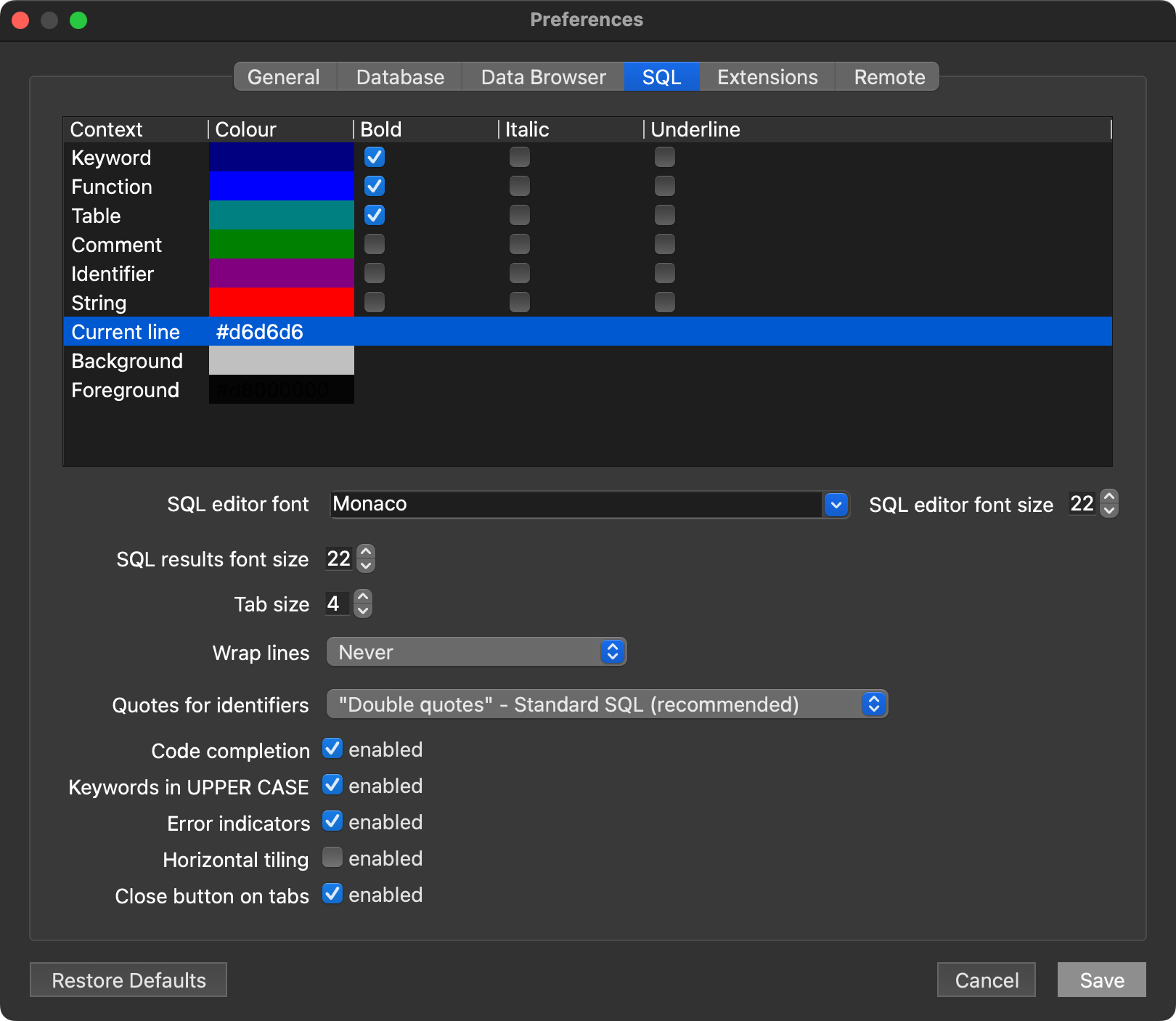1176x1021 pixels.
Task: Switch to the Data Browser tab
Action: tap(543, 77)
